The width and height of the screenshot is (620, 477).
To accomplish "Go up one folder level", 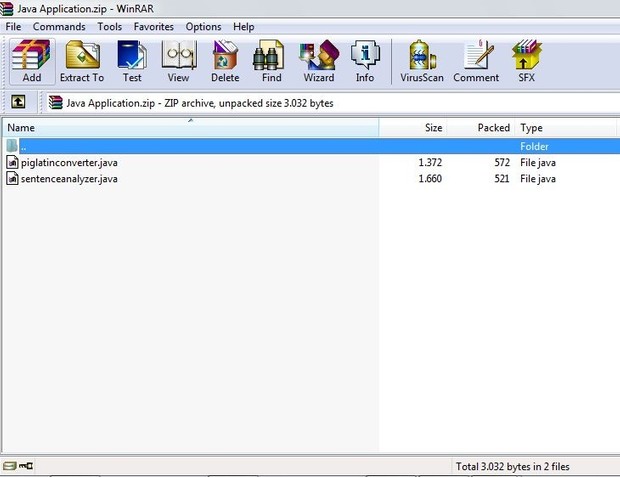I will (18, 102).
